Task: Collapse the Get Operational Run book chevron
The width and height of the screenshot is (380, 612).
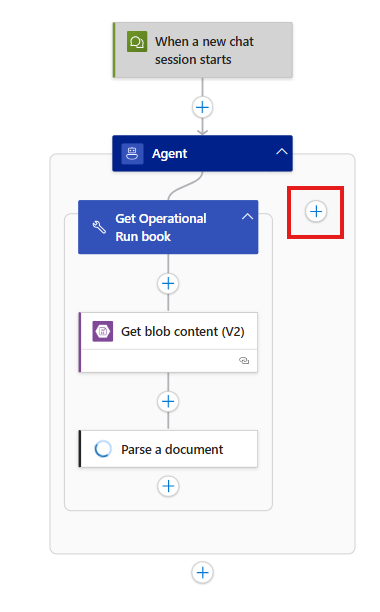Action: (x=247, y=217)
